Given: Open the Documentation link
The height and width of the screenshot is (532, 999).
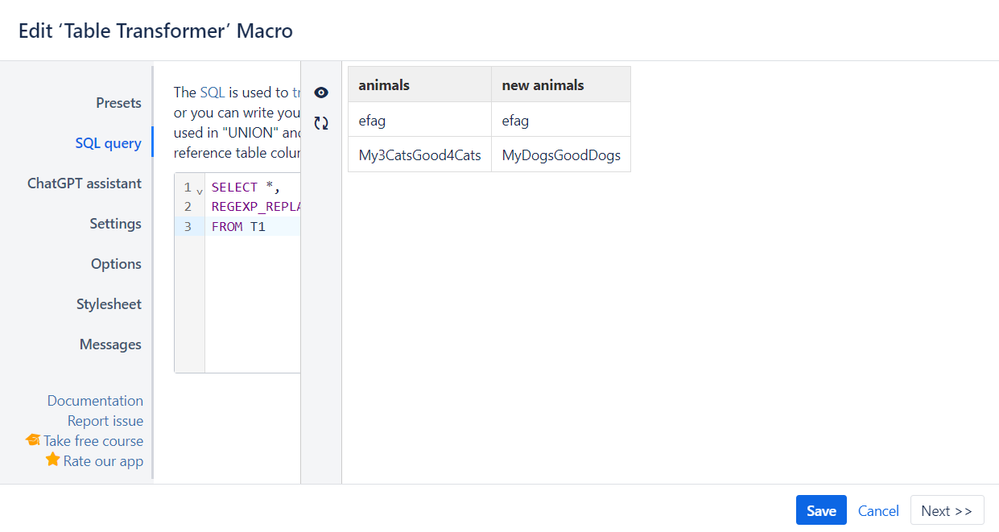Looking at the screenshot, I should [x=95, y=401].
